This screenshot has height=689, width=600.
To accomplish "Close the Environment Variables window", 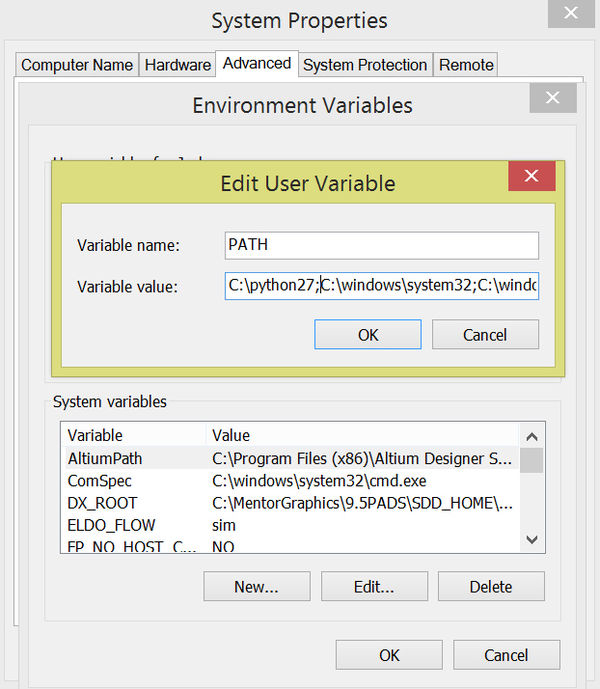I will click(x=552, y=98).
